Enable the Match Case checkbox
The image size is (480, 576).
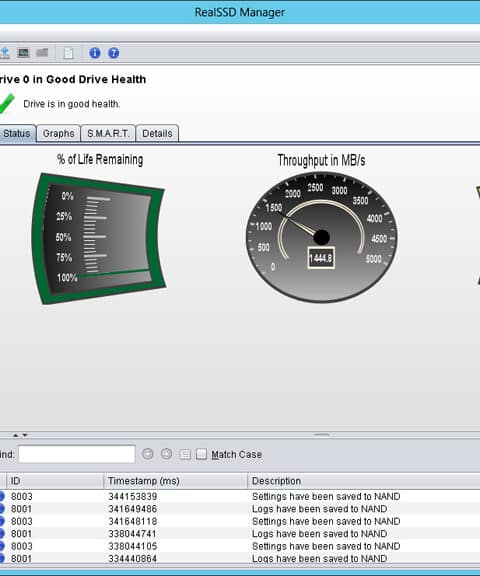click(x=201, y=454)
